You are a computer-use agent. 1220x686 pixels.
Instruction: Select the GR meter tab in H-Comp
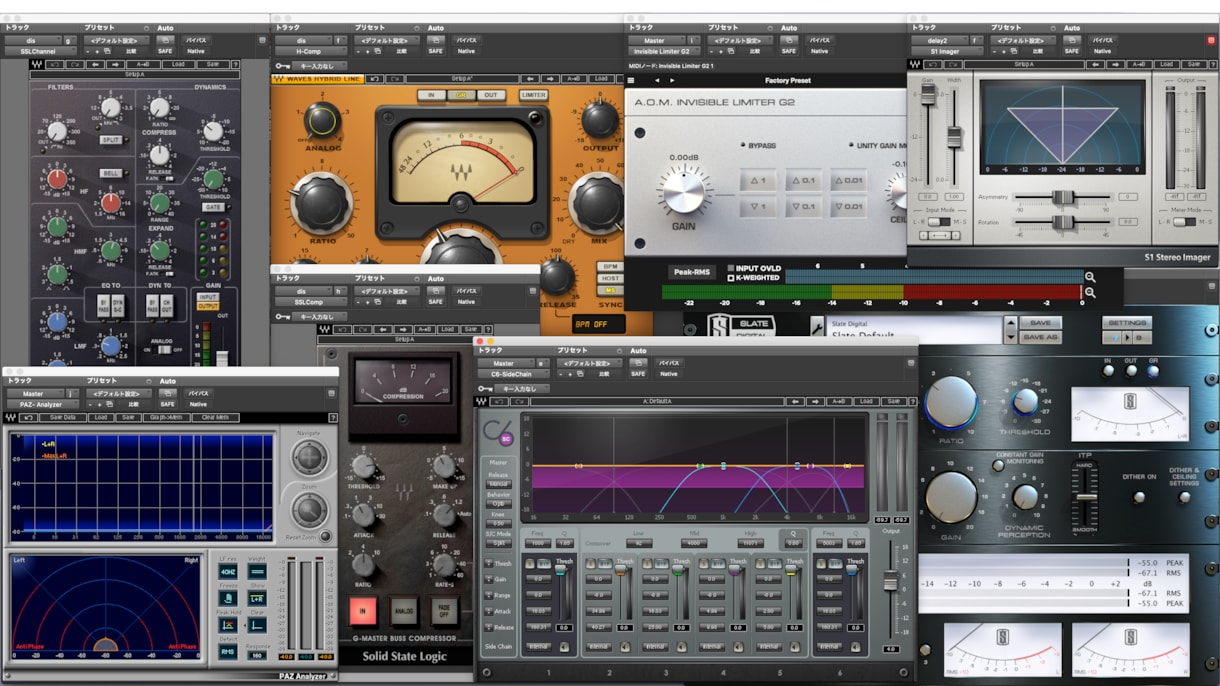(x=461, y=95)
